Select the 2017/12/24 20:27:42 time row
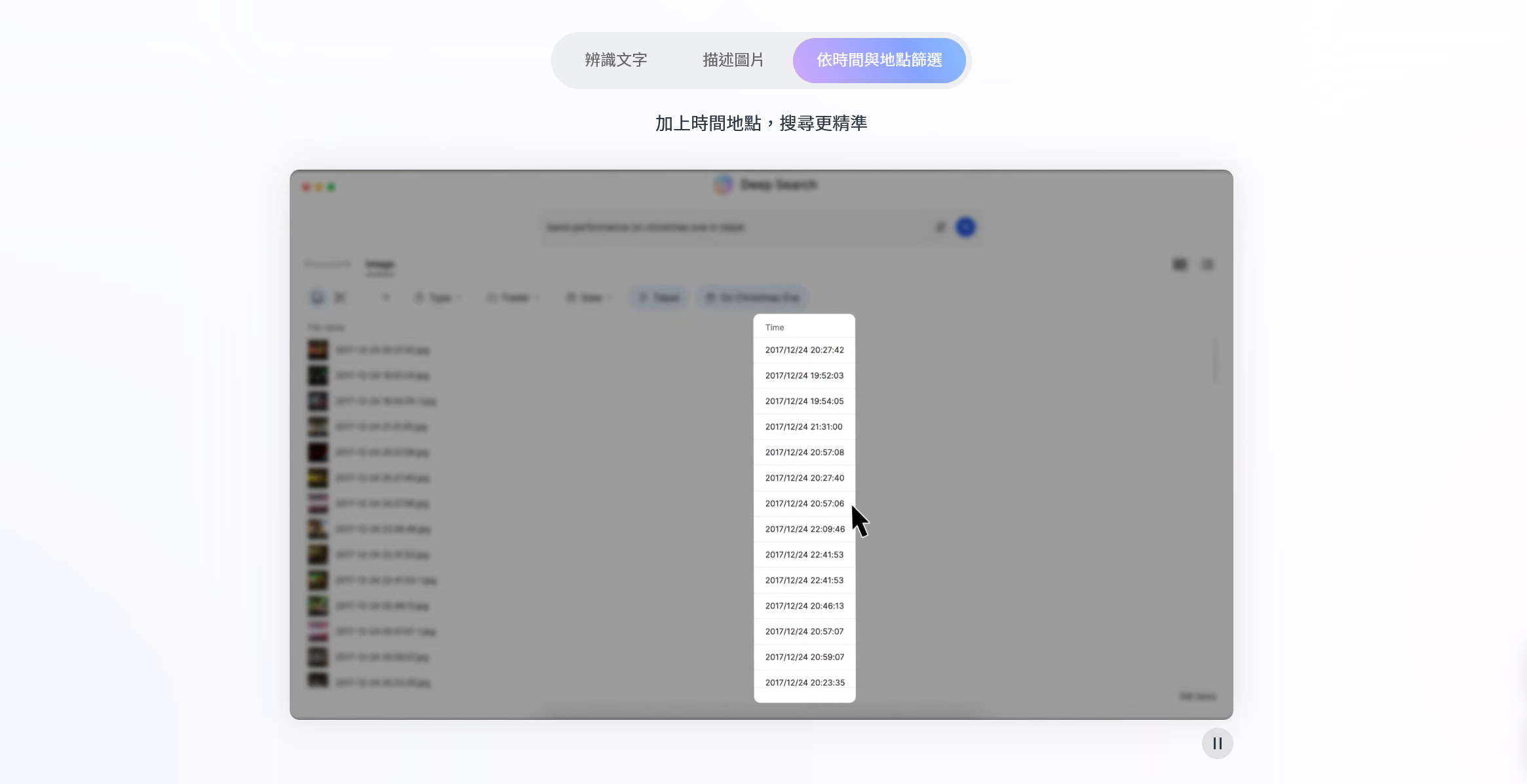 tap(804, 350)
